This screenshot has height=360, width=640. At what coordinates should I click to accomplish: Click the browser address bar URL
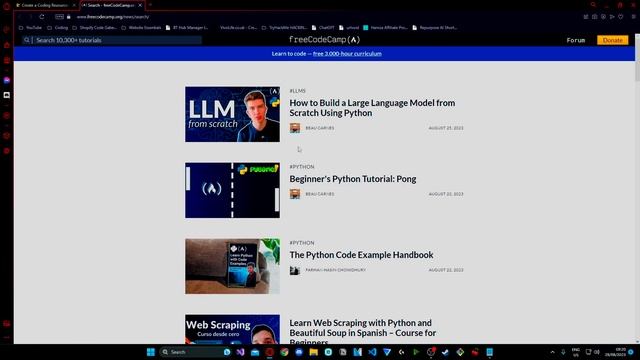pyautogui.click(x=113, y=17)
